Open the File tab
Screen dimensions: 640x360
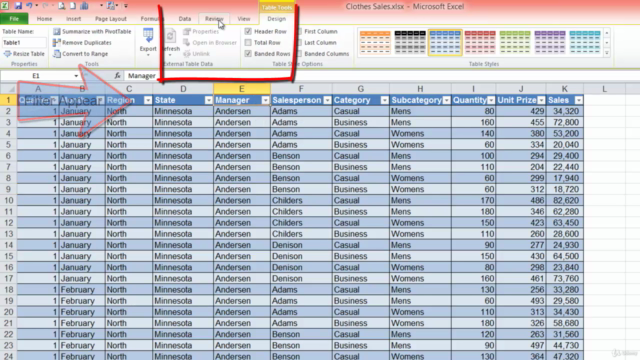14,19
